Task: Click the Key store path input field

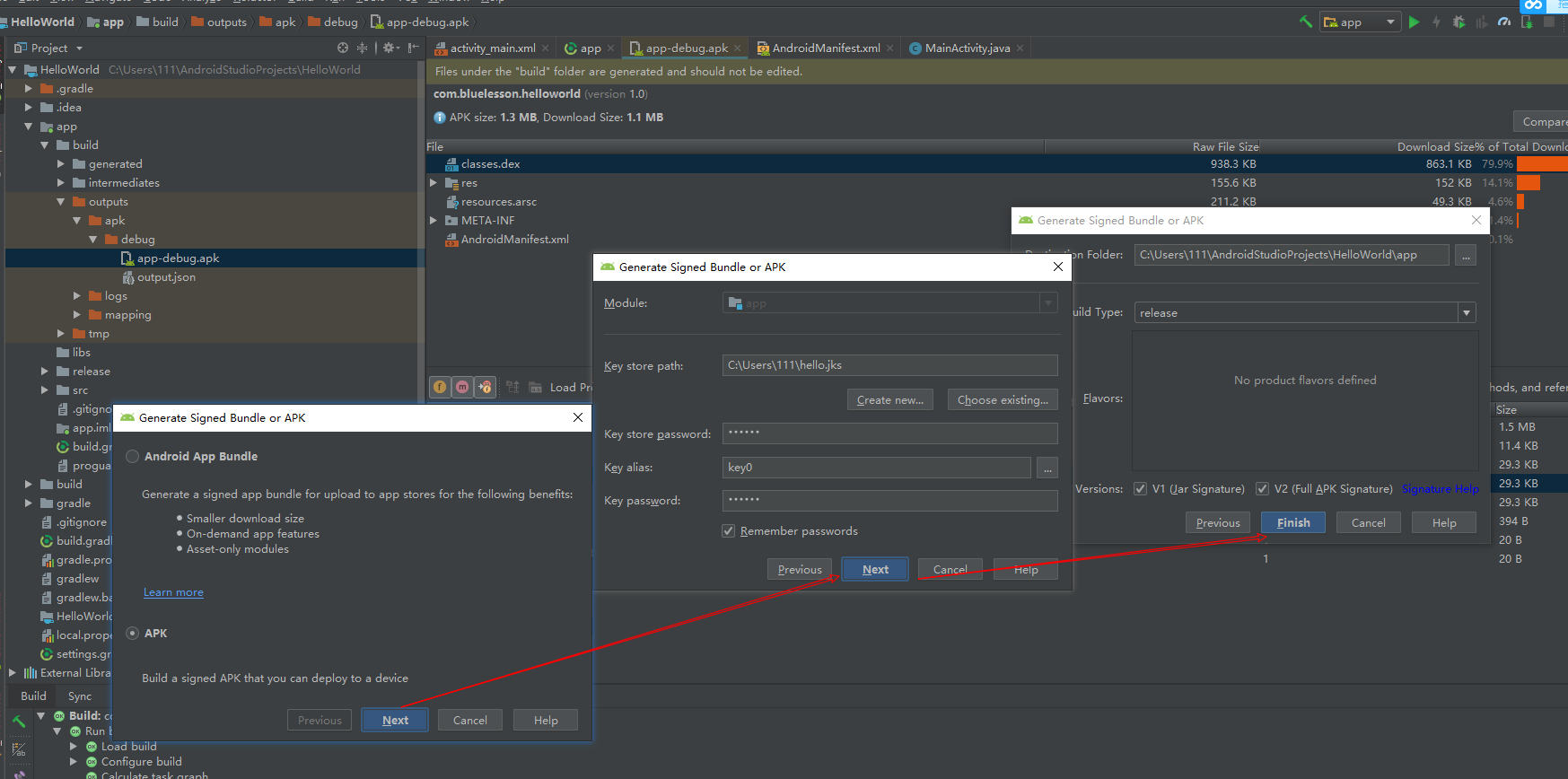Action: 890,365
